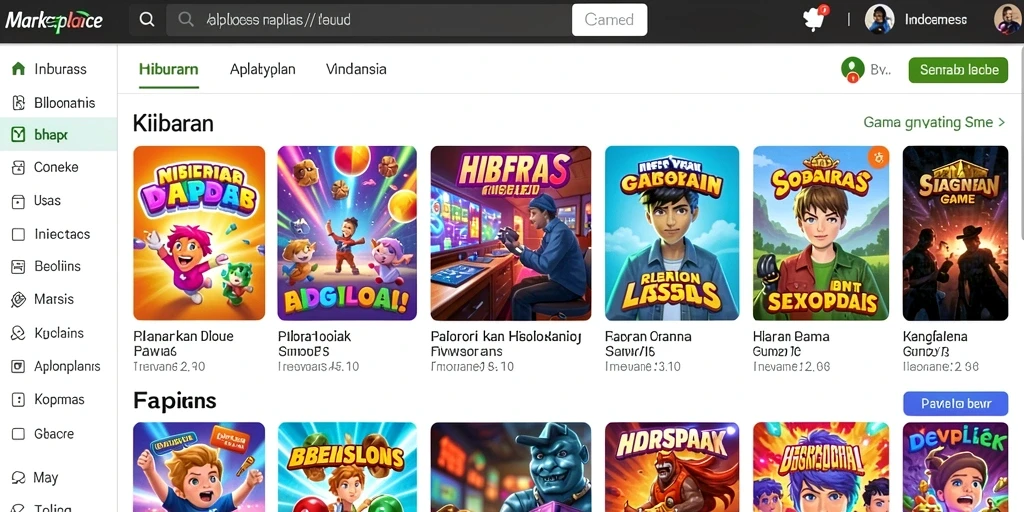Open the Adgiloai game thumbnail
The image size is (1024, 512).
[347, 233]
